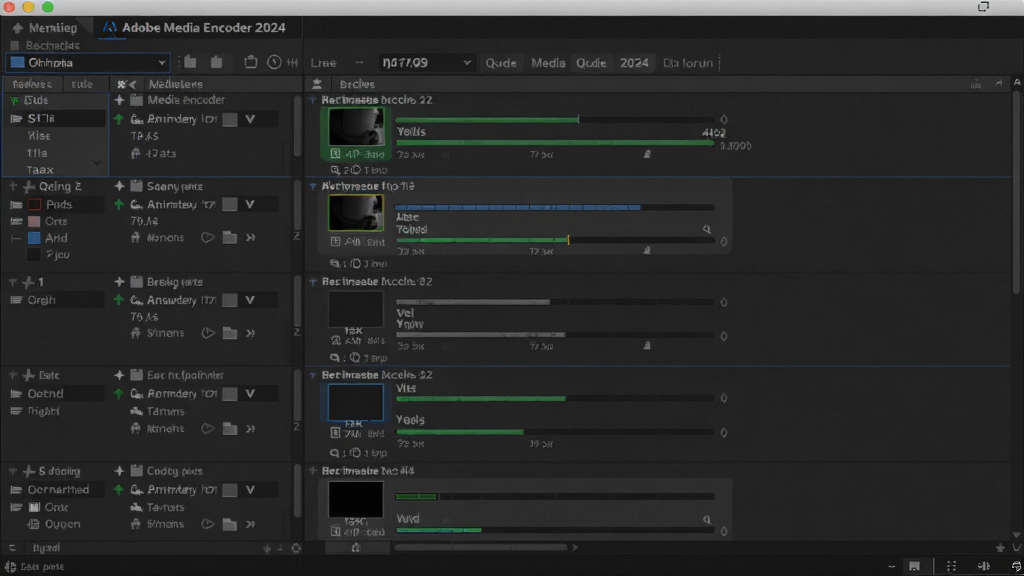Click the folder icon in the Eac hcfpotinier group
The image size is (1024, 576).
(x=230, y=429)
